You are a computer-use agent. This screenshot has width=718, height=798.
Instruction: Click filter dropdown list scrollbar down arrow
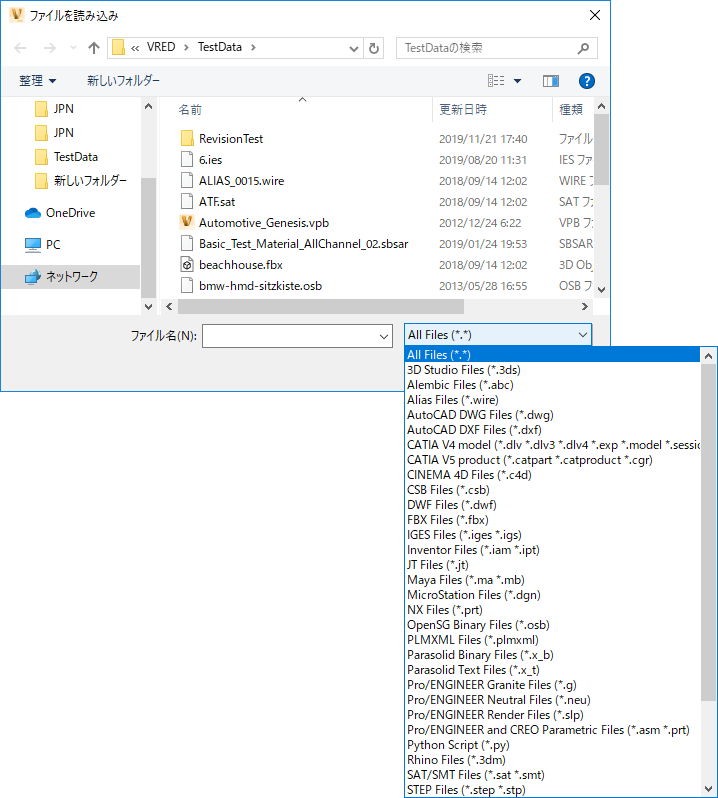[708, 789]
